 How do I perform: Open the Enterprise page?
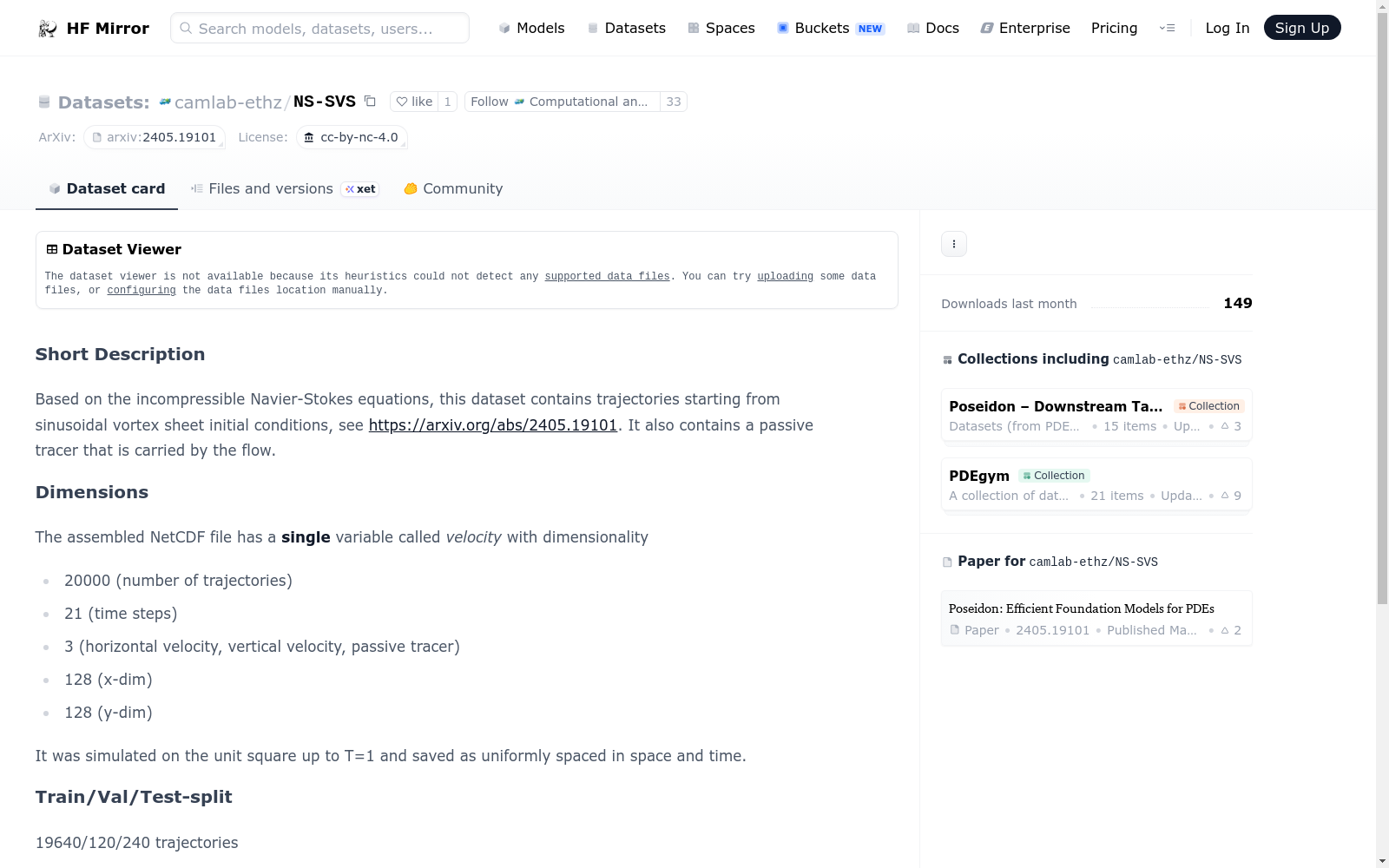point(1025,28)
